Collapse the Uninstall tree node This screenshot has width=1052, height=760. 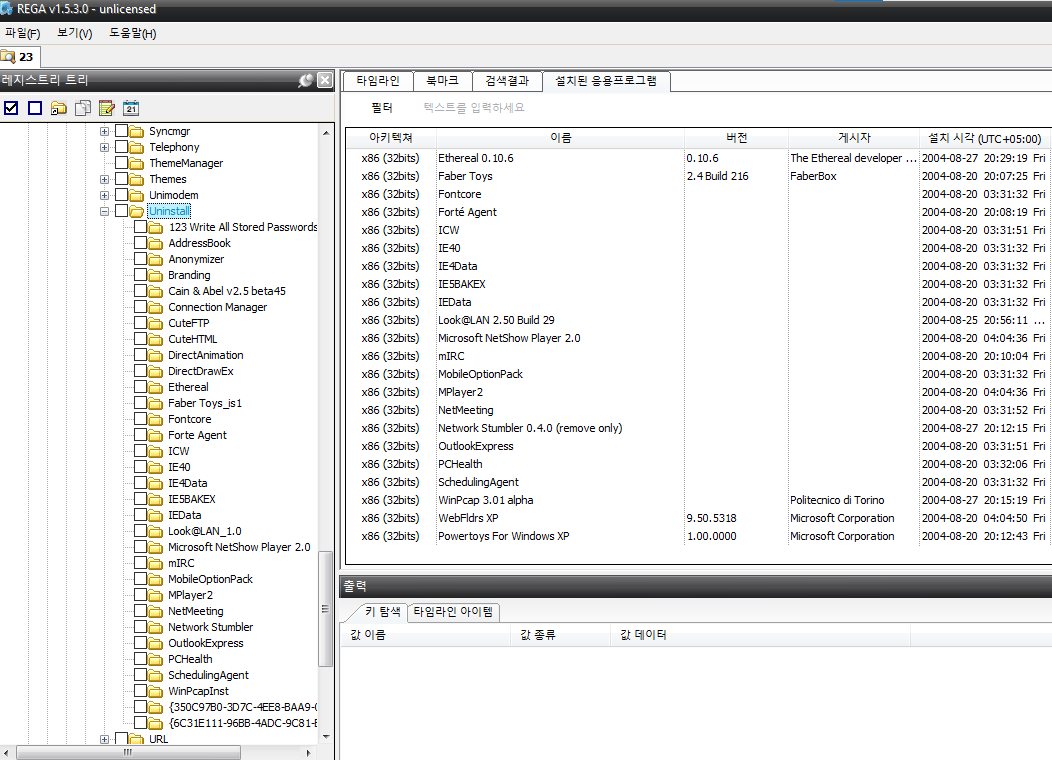coord(105,211)
